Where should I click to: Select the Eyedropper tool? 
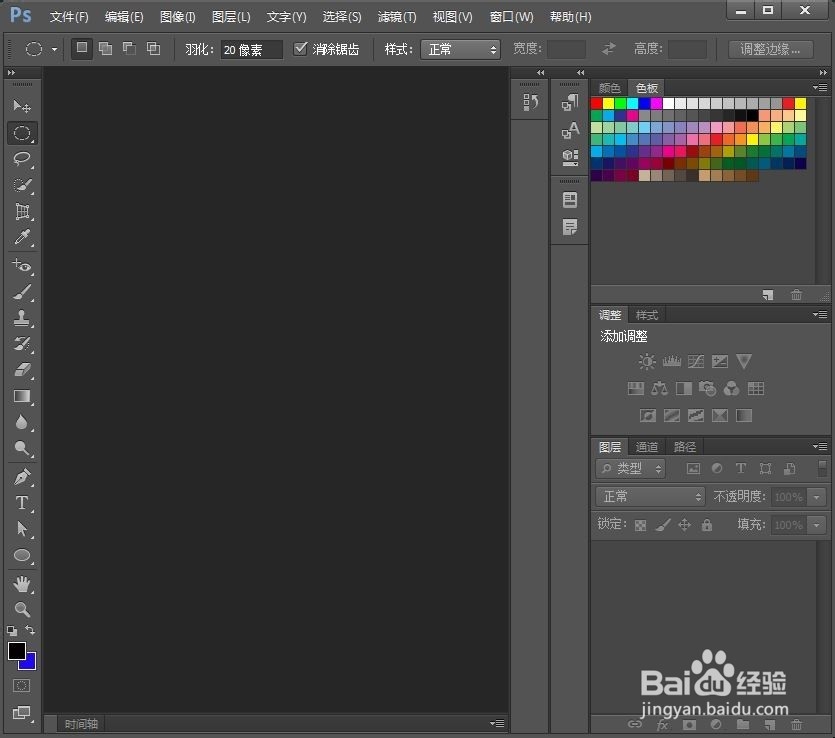click(22, 237)
